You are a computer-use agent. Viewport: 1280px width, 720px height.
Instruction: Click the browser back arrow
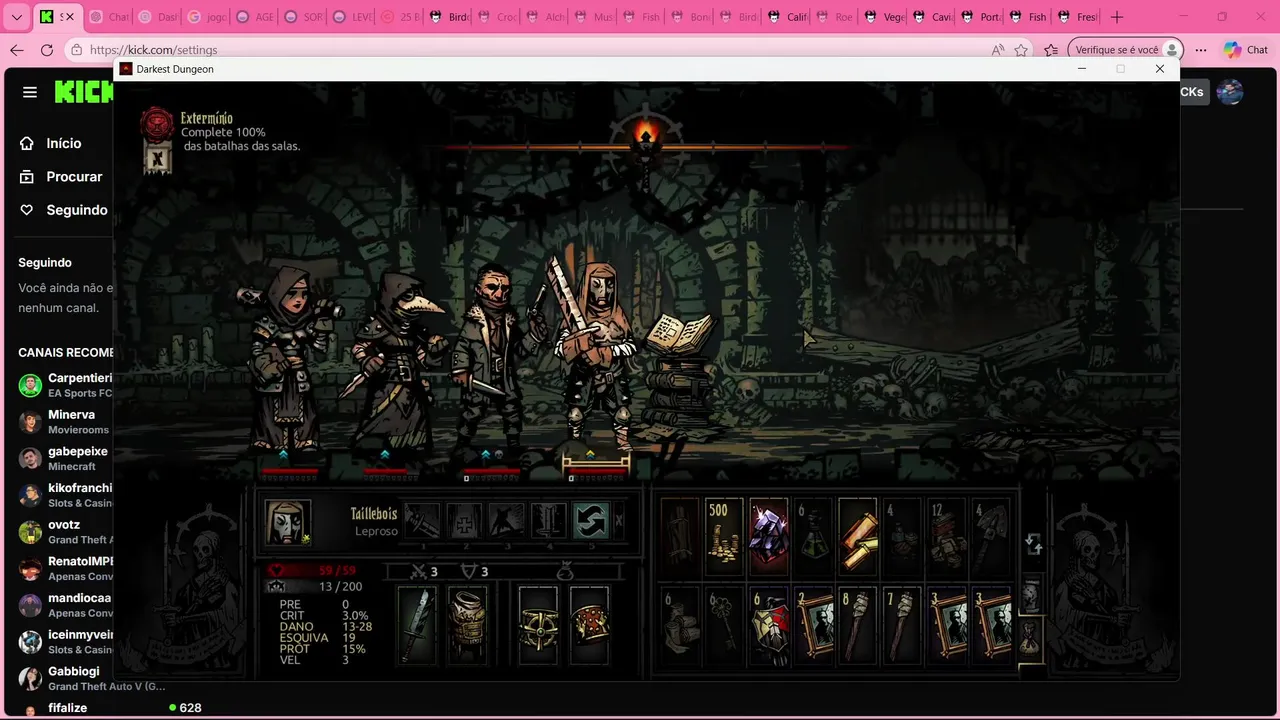pos(17,50)
